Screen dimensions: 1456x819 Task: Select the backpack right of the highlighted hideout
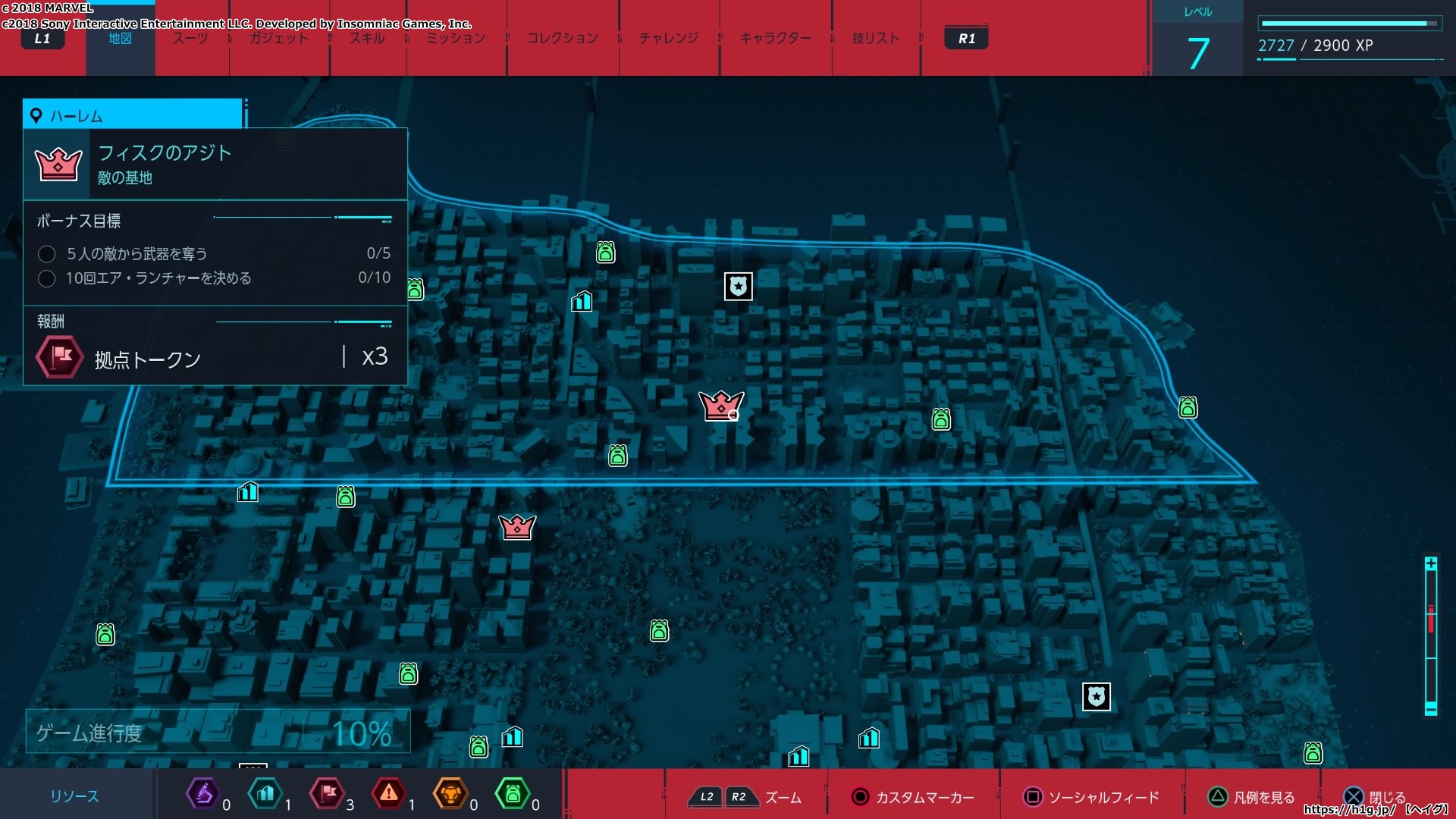(941, 419)
